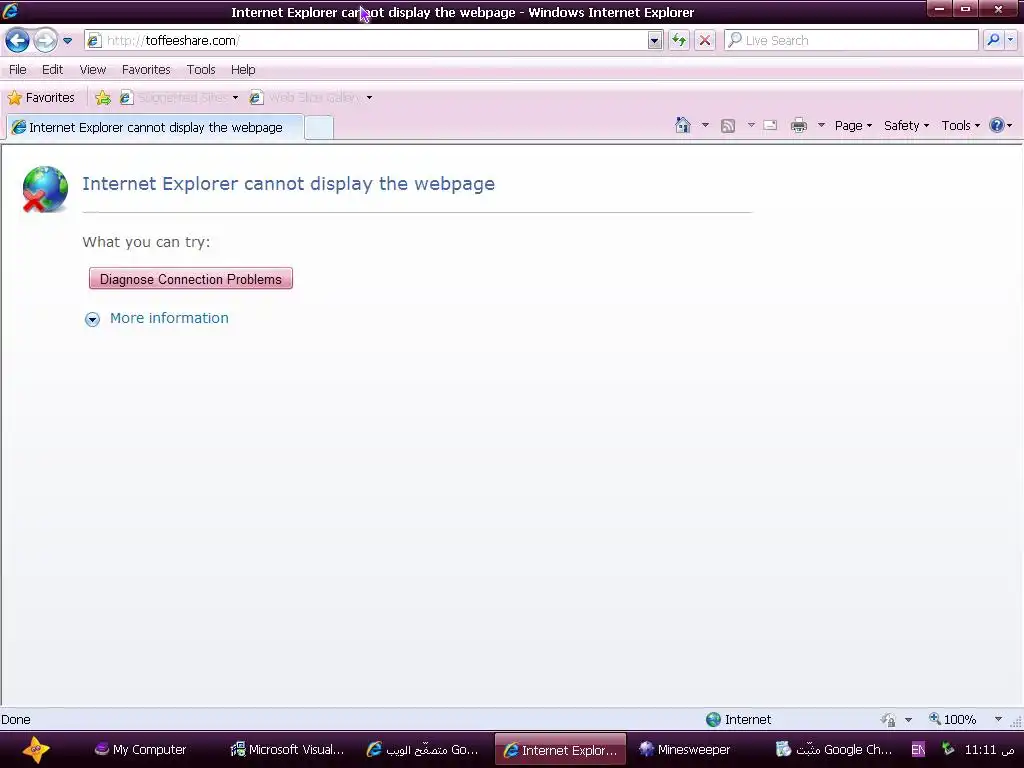Open the Tools command bar menu
The width and height of the screenshot is (1024, 768).
point(961,125)
